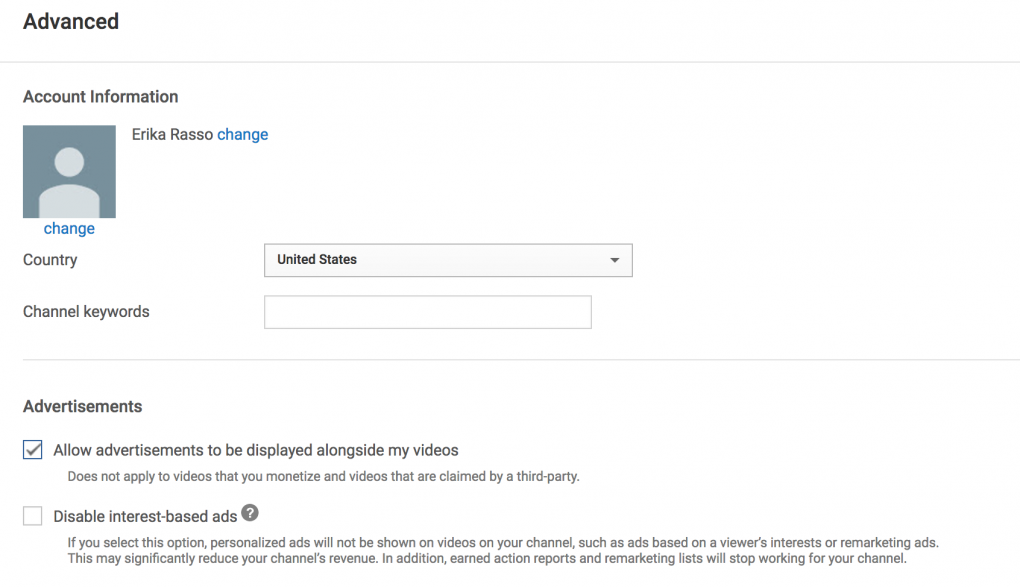Click the Allow advertisements alongside my videos label
1020x587 pixels.
[x=256, y=450]
